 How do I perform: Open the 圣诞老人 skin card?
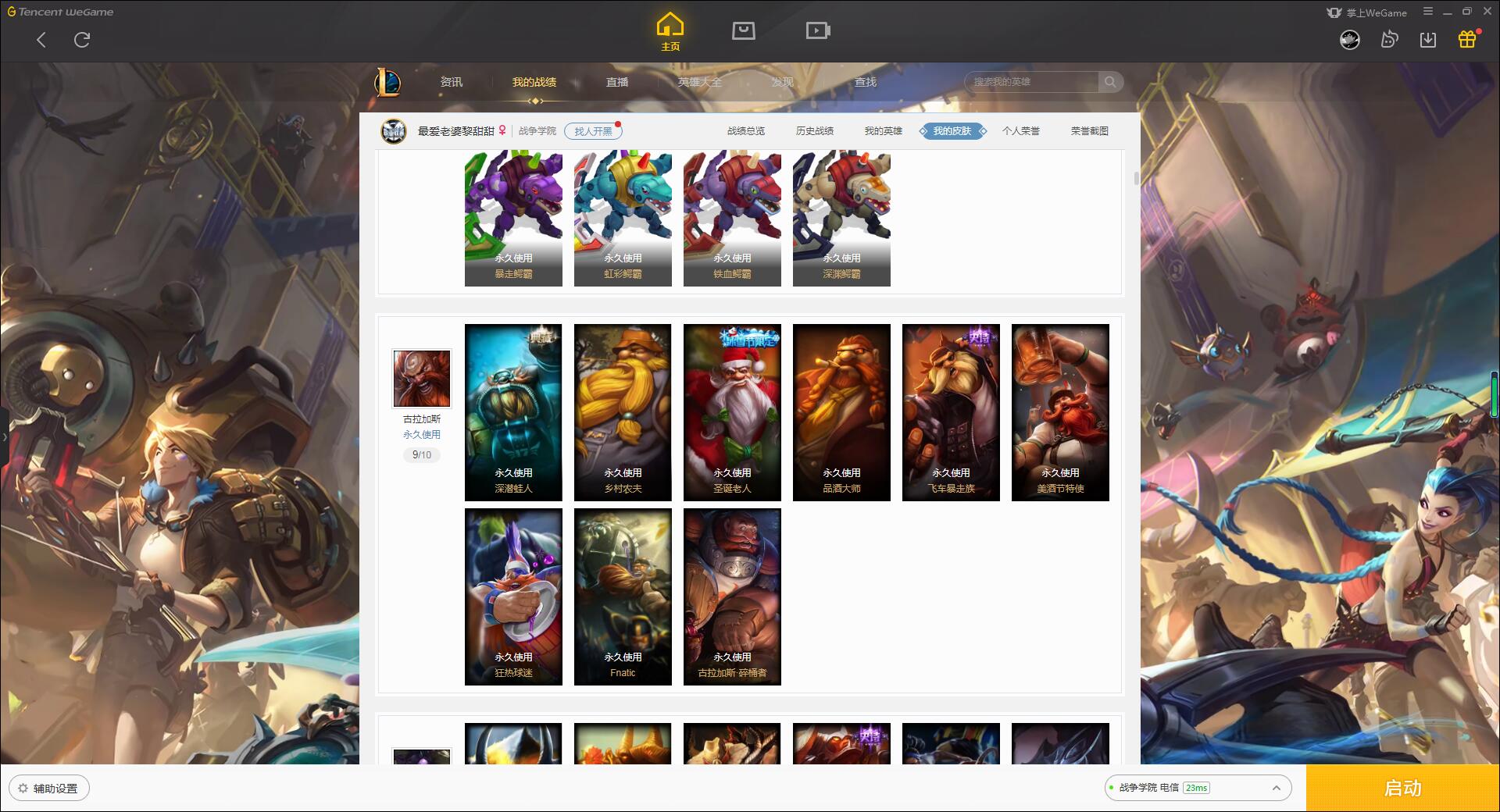tap(732, 412)
